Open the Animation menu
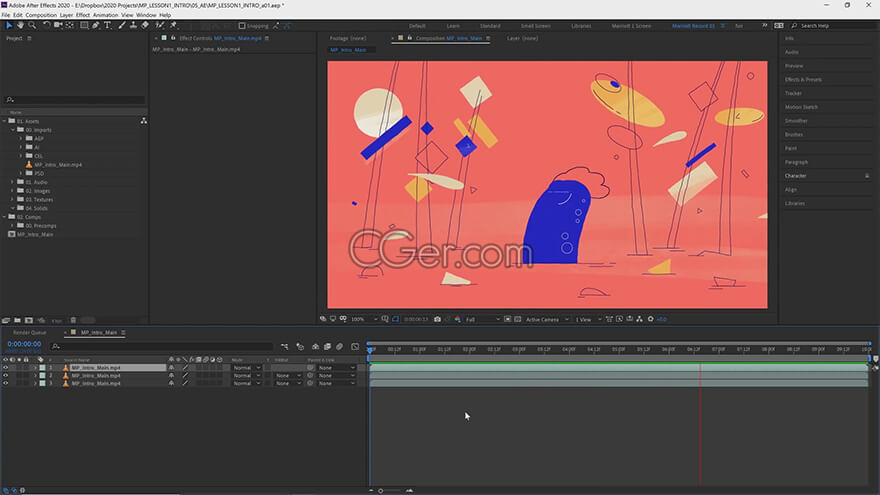 (106, 15)
